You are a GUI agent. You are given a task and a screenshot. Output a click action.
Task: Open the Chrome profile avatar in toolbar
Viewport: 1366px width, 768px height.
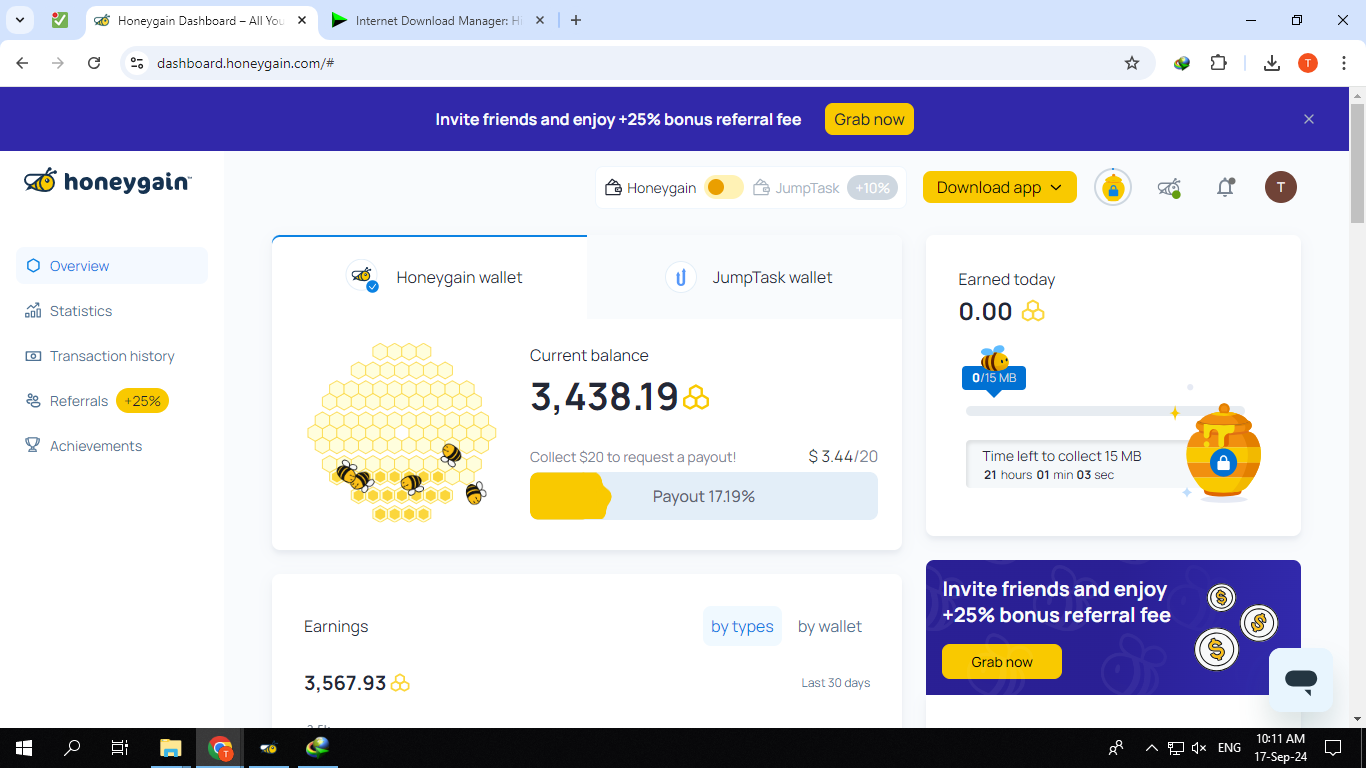point(1308,63)
